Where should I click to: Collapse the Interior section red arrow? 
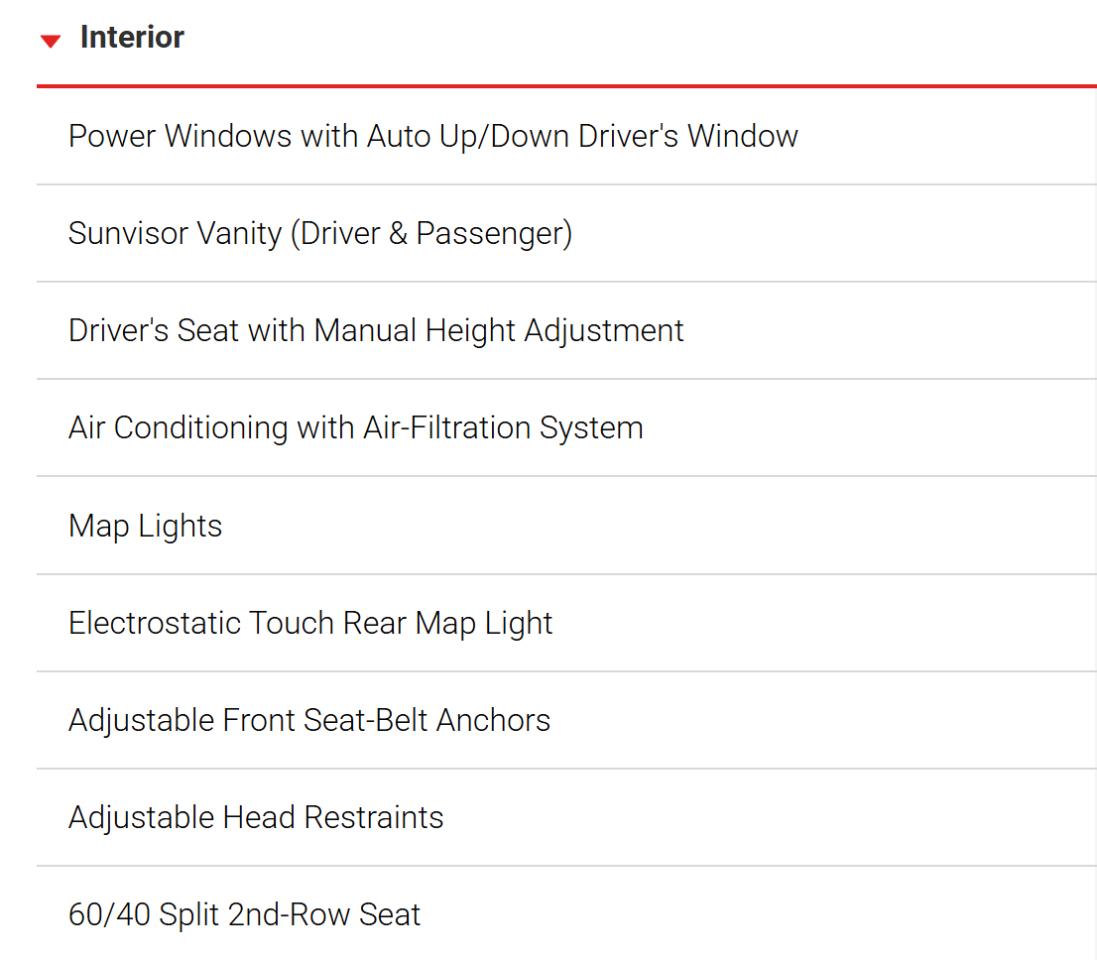click(50, 41)
